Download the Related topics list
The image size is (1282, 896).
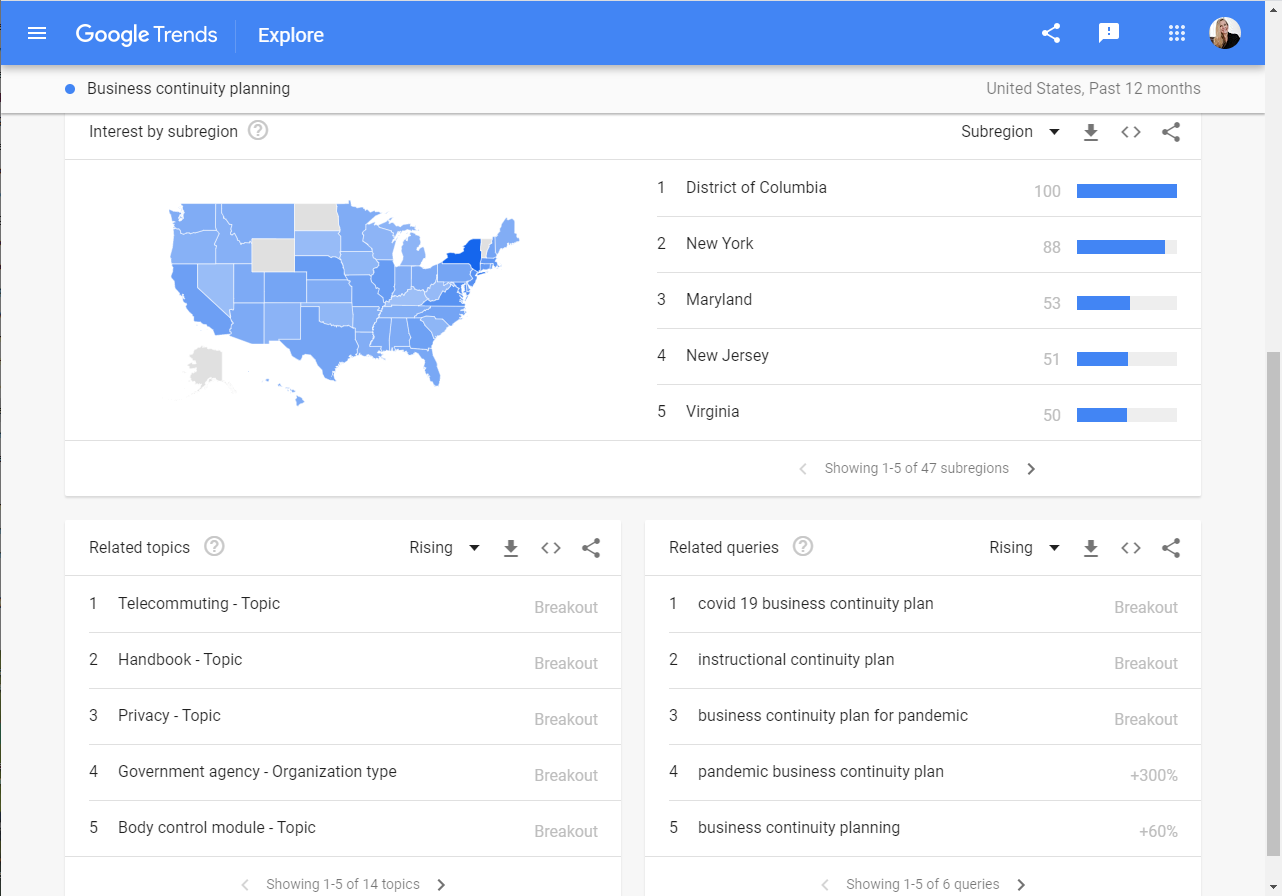511,548
